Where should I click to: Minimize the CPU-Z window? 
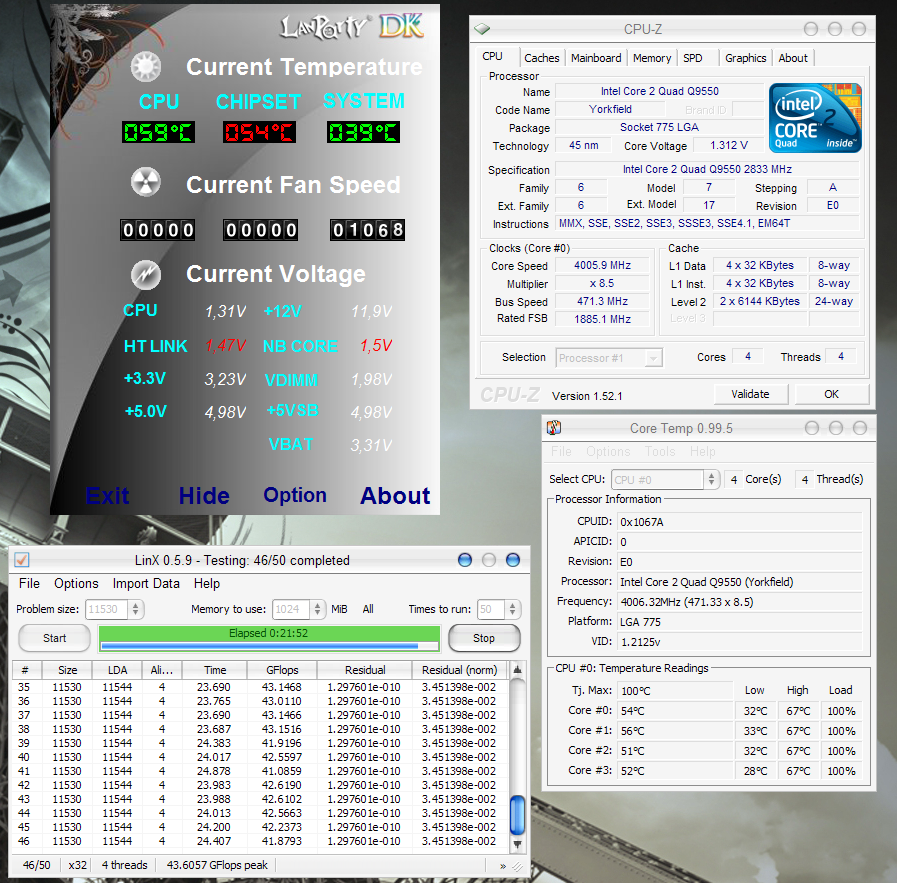point(811,29)
